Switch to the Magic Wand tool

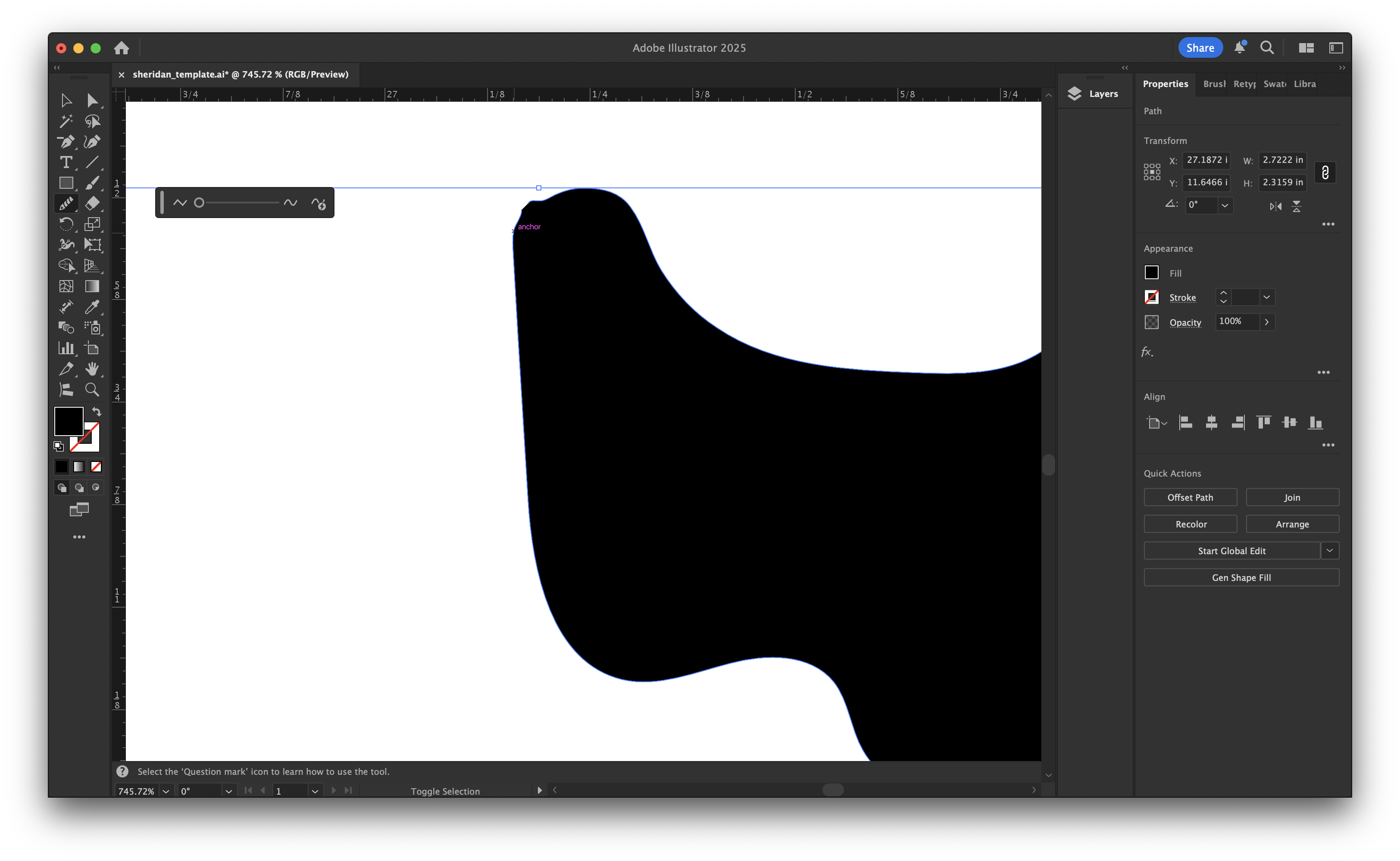click(66, 121)
